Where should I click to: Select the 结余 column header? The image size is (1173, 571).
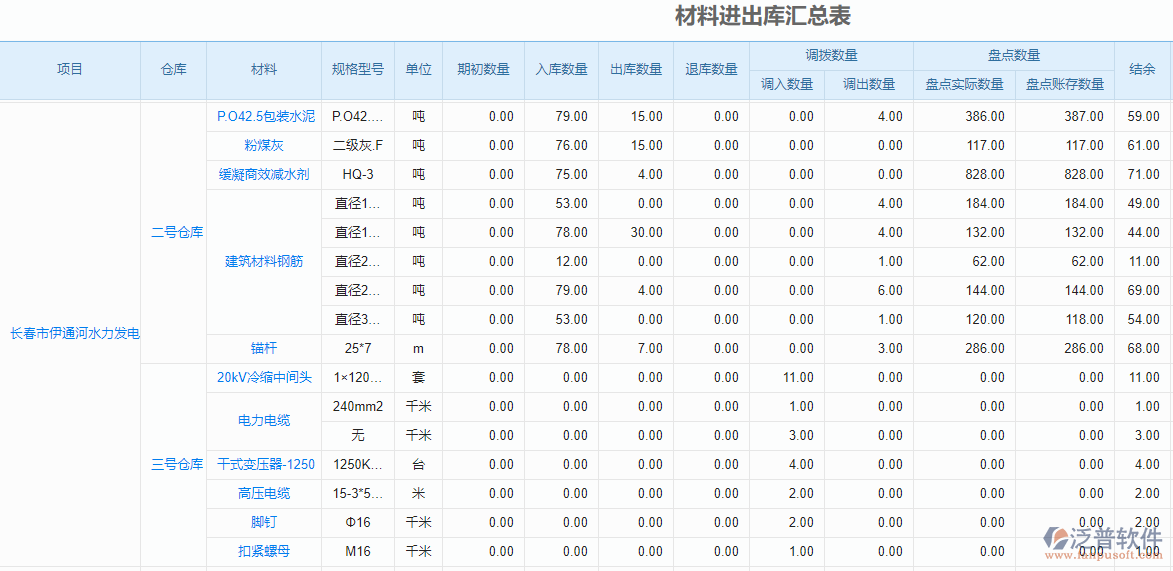point(1143,70)
